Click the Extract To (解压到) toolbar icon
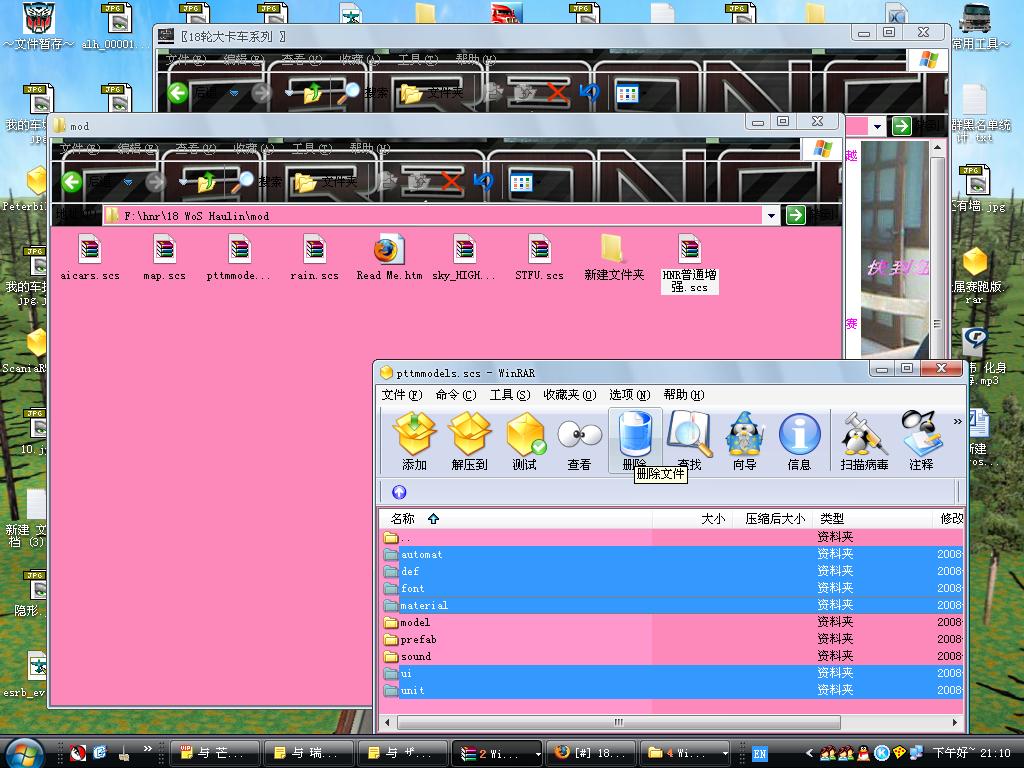Image resolution: width=1024 pixels, height=768 pixels. [x=469, y=440]
